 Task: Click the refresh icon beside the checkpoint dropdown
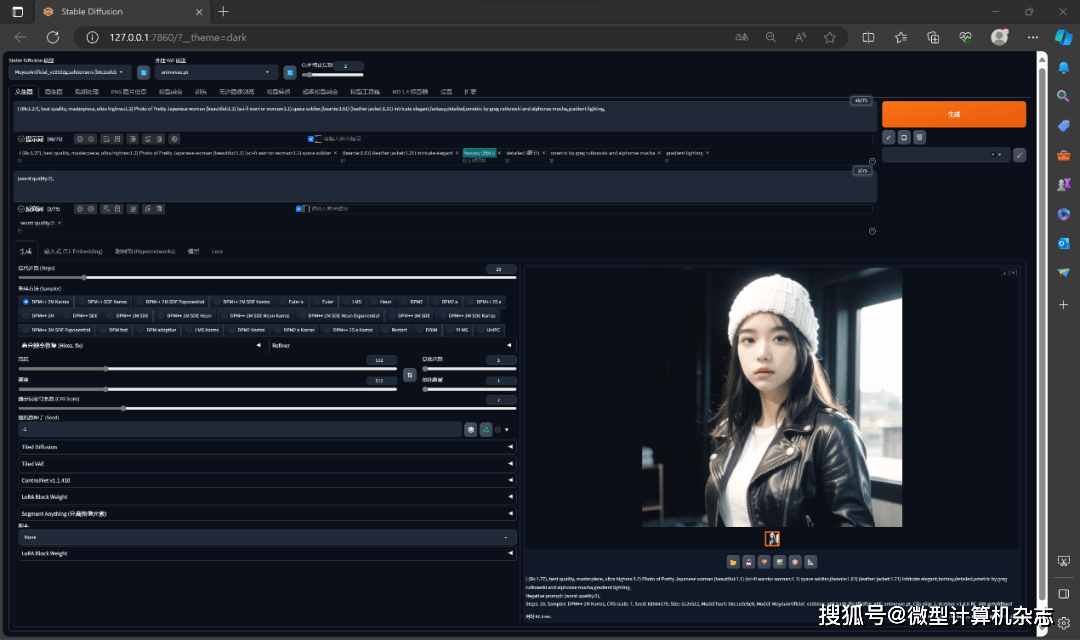143,72
